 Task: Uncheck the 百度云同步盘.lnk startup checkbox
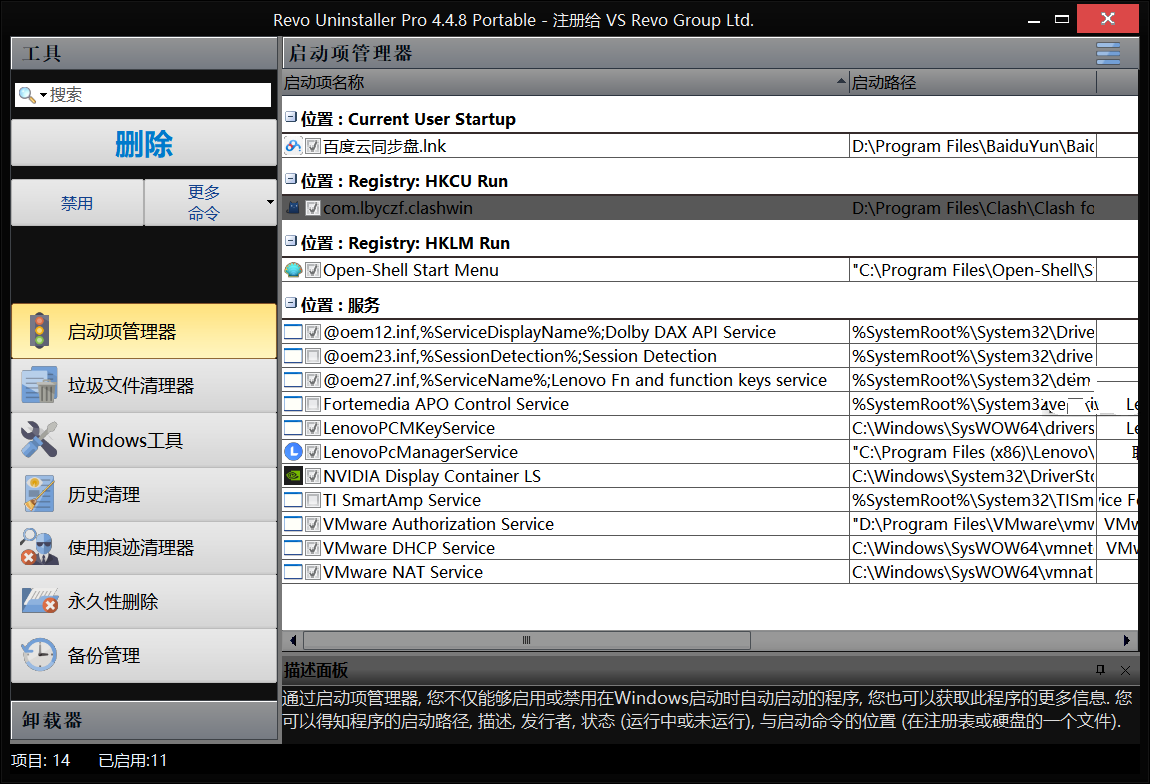[x=313, y=147]
